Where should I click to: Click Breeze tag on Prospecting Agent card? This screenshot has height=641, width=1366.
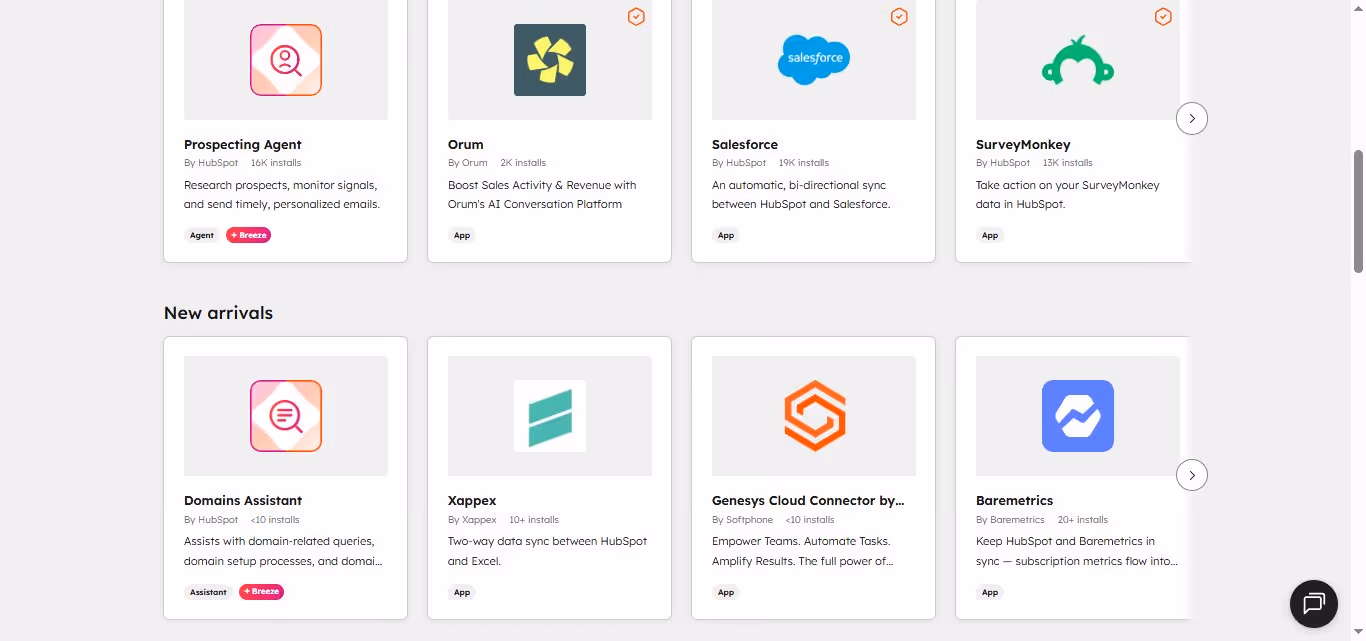tap(248, 235)
